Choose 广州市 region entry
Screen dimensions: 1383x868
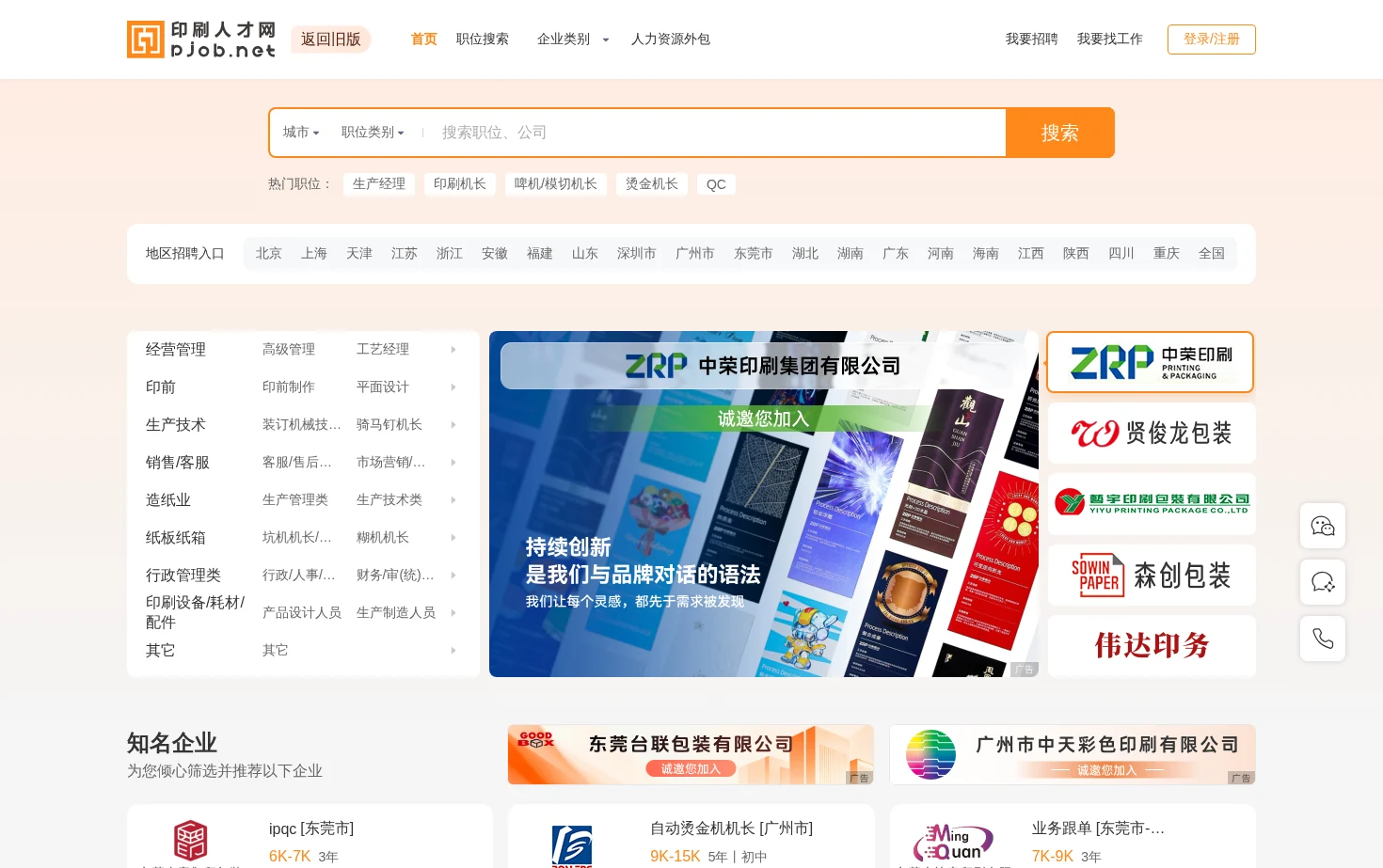695,254
